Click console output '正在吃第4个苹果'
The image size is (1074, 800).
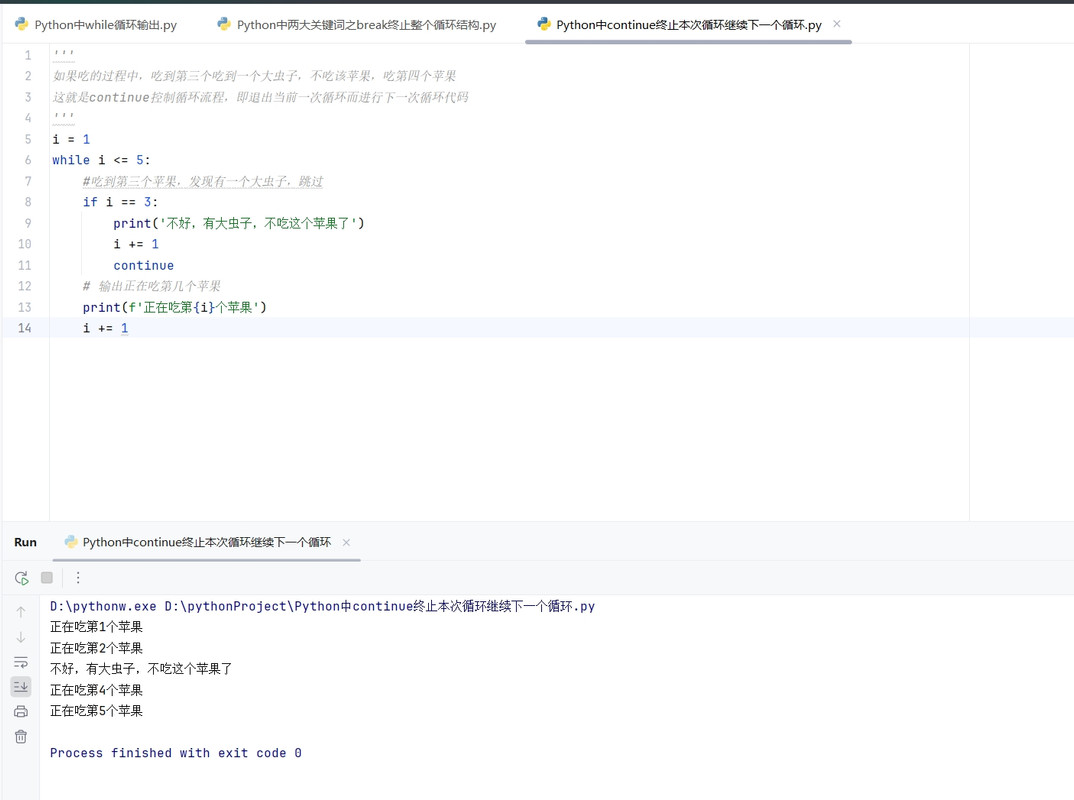[x=96, y=690]
